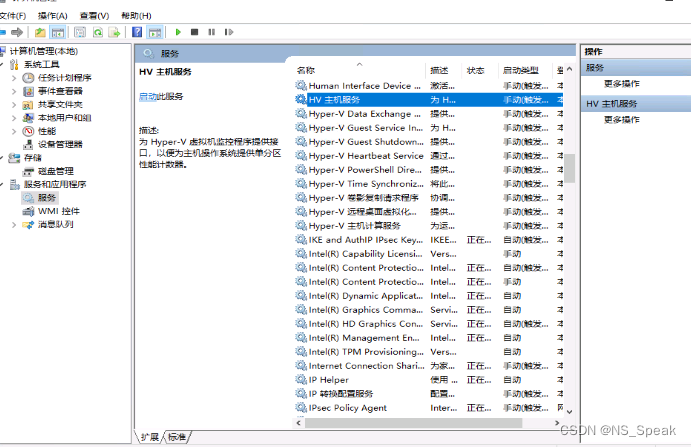The width and height of the screenshot is (691, 447).
Task: Select Human Interface Device service row
Action: click(429, 86)
